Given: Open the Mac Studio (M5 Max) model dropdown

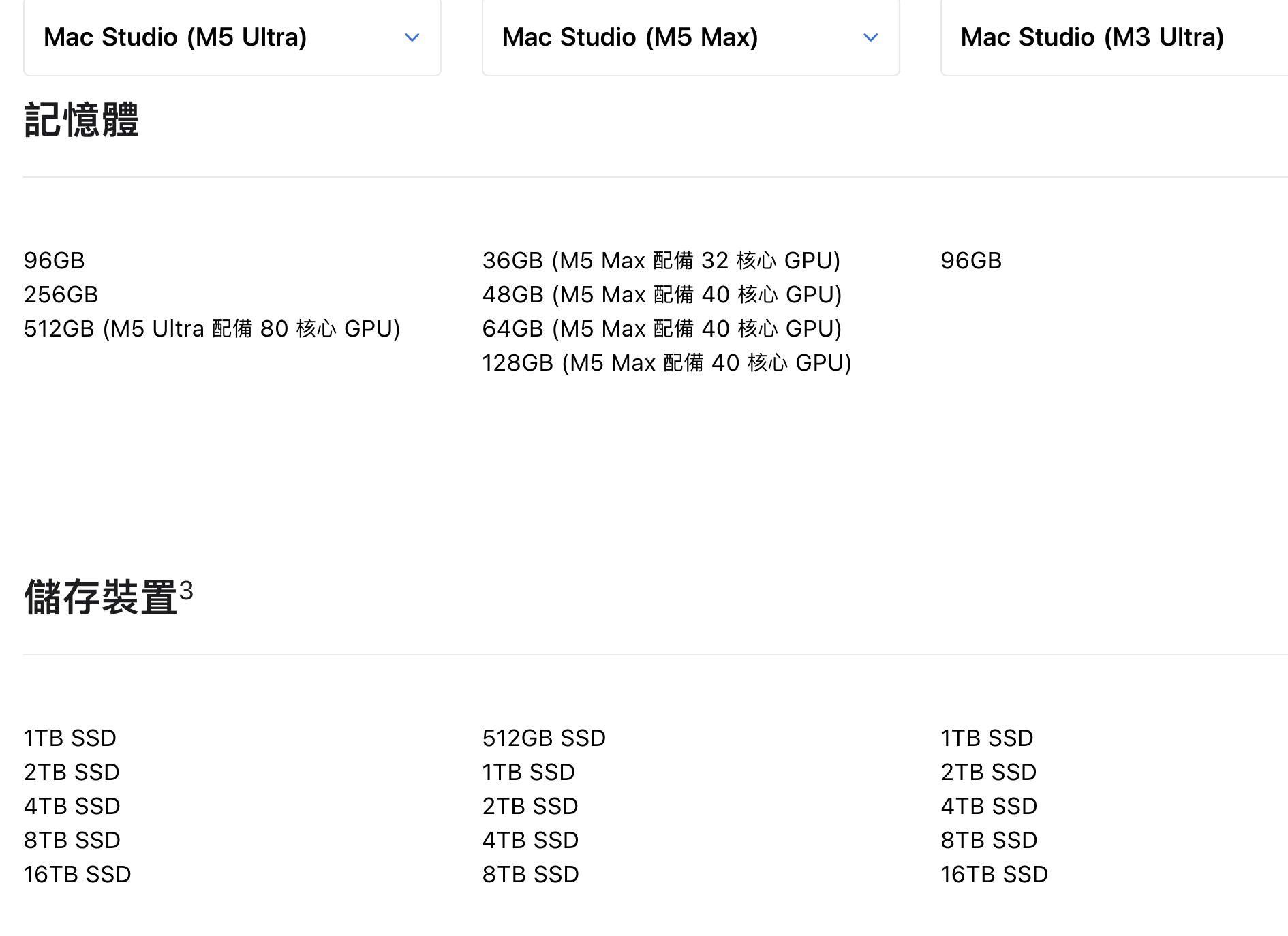Looking at the screenshot, I should (691, 37).
